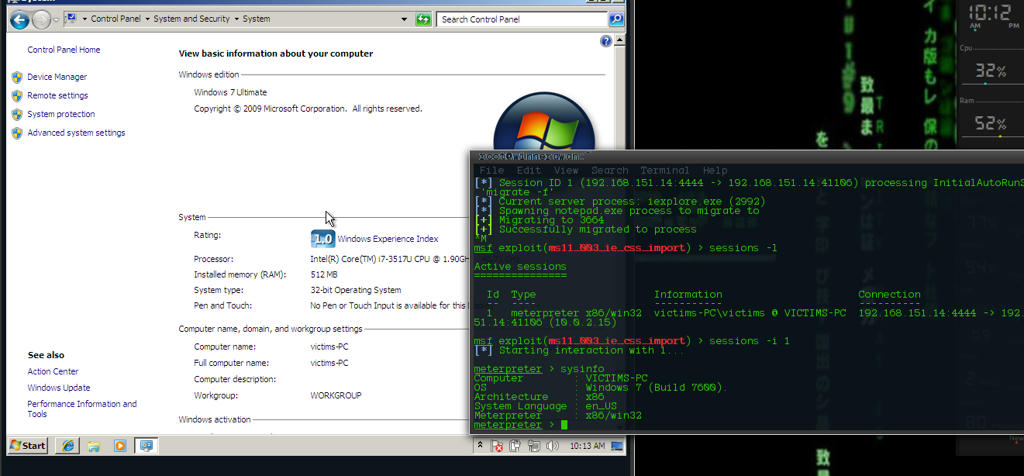Open the Edit menu in the terminal

529,170
